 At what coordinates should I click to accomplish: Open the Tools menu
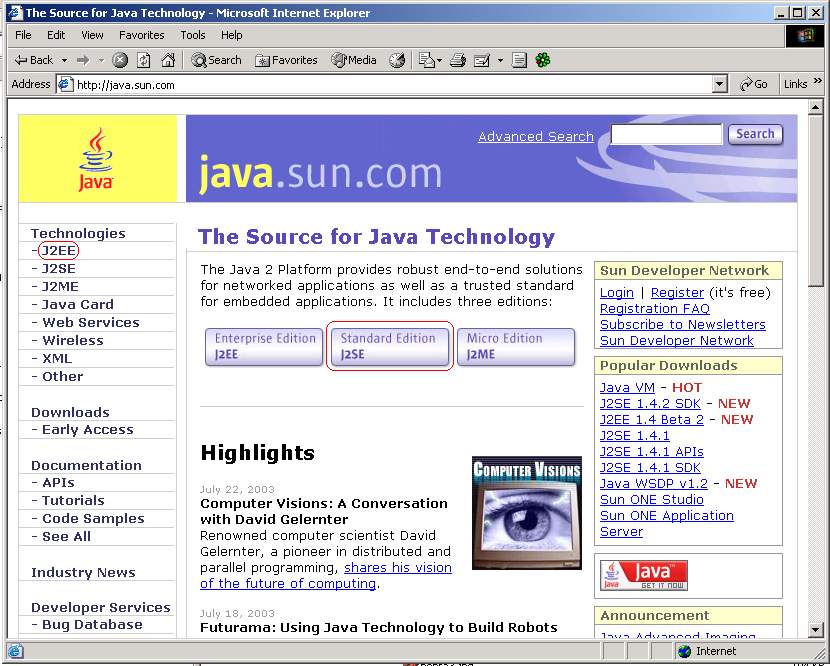[x=193, y=35]
